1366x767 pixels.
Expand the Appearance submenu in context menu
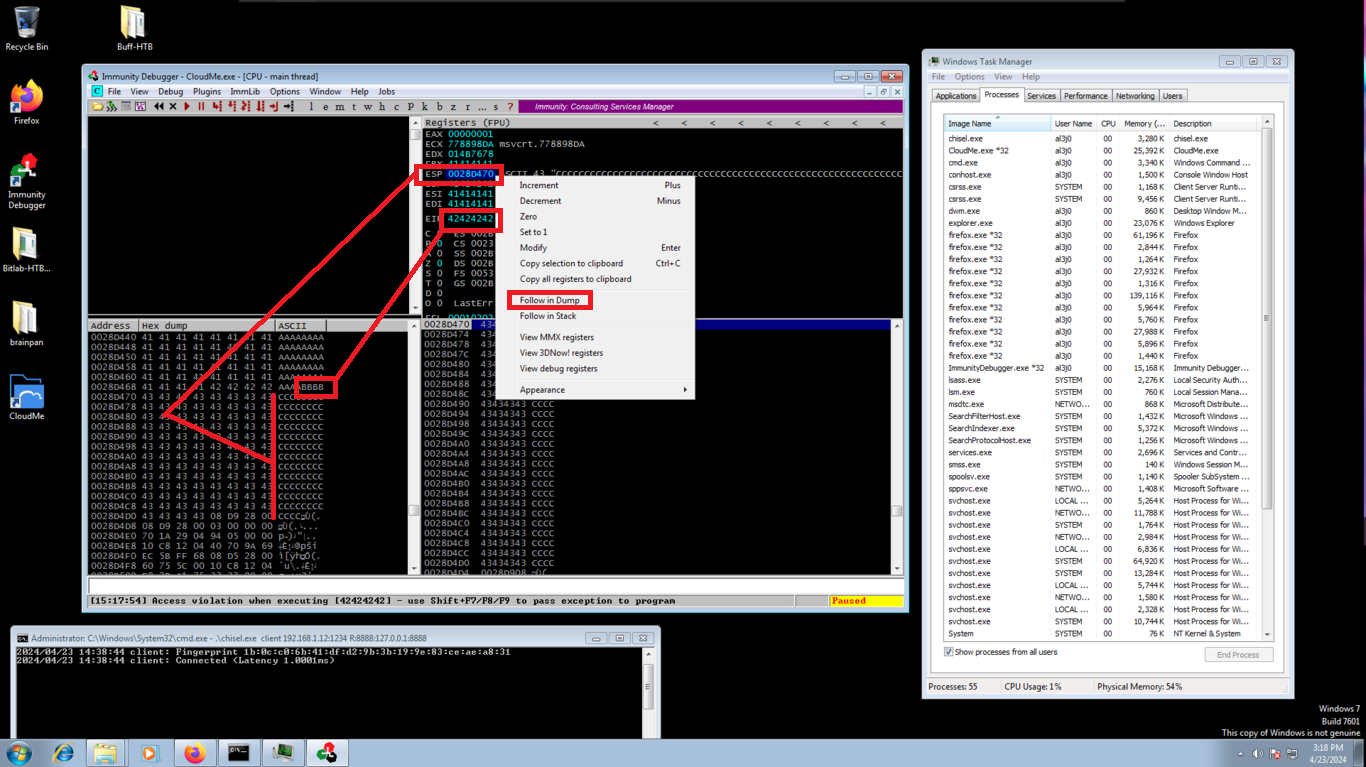602,390
